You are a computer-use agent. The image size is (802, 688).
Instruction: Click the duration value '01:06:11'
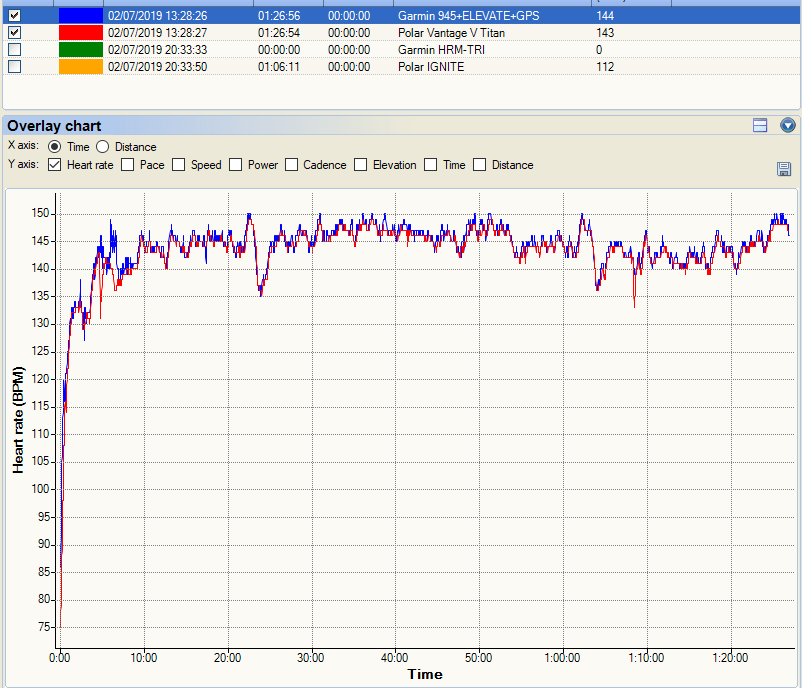(x=279, y=66)
